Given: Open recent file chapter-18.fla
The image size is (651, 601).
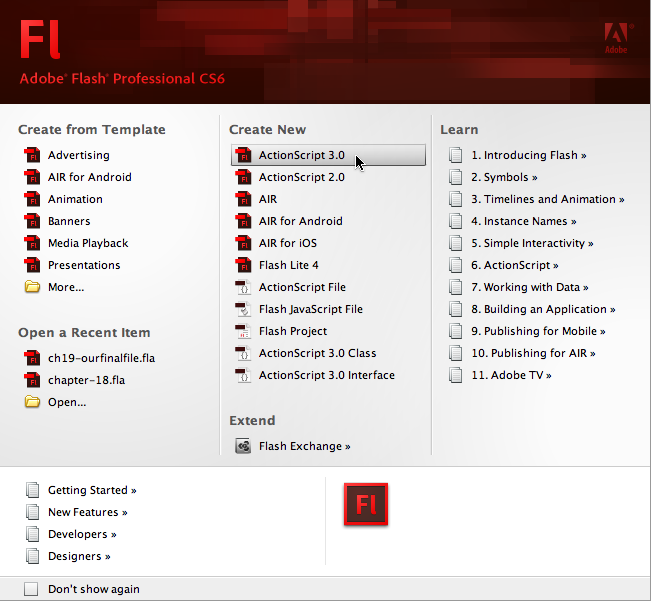Looking at the screenshot, I should point(86,380).
